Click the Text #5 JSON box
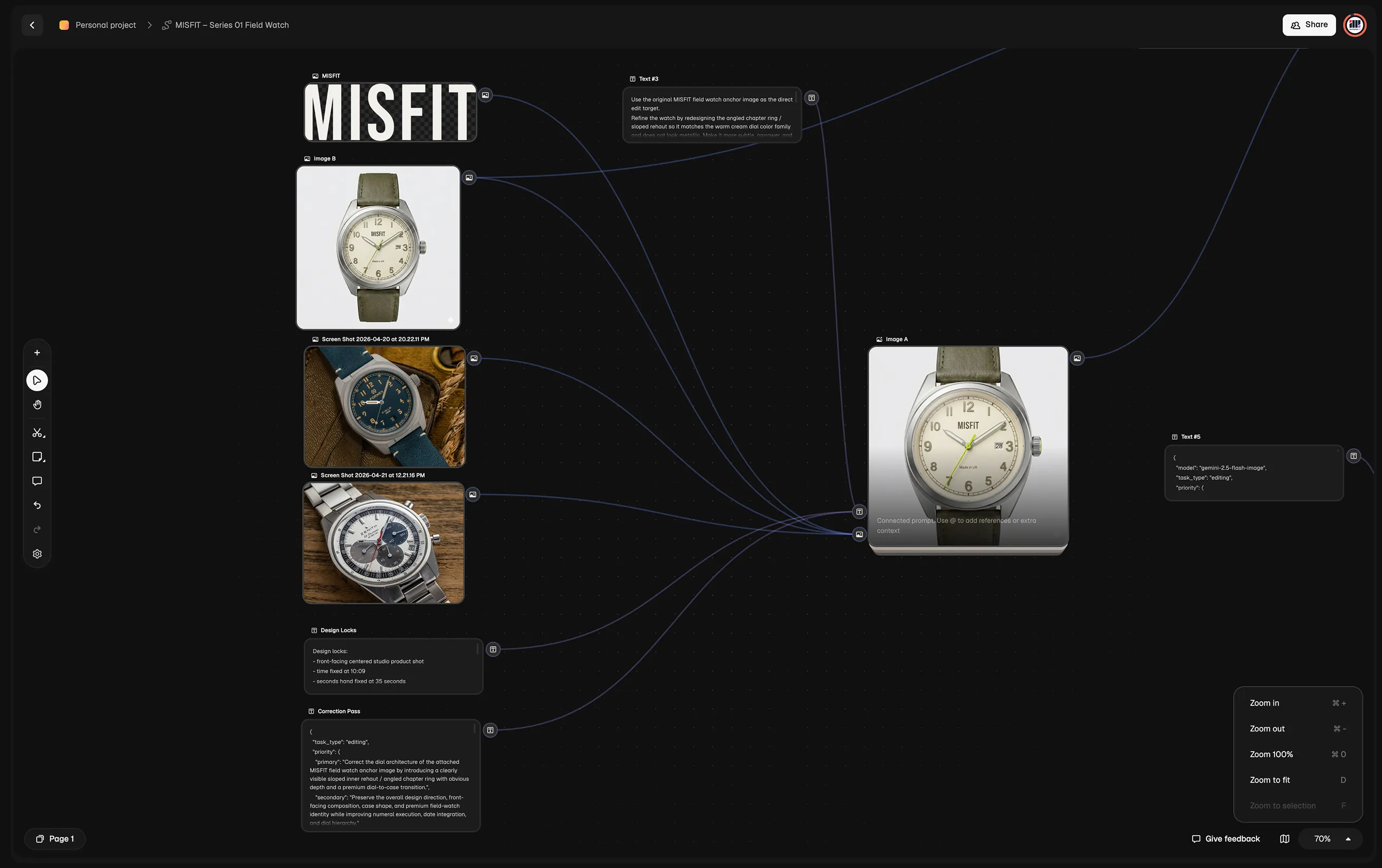 [x=1254, y=474]
